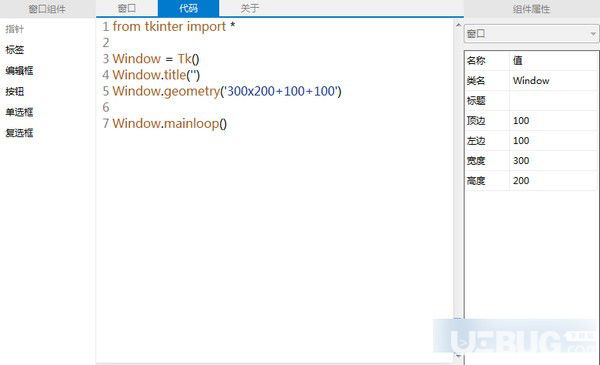The image size is (600, 365).
Task: Click the scroll up arrow of code editor
Action: [458, 25]
